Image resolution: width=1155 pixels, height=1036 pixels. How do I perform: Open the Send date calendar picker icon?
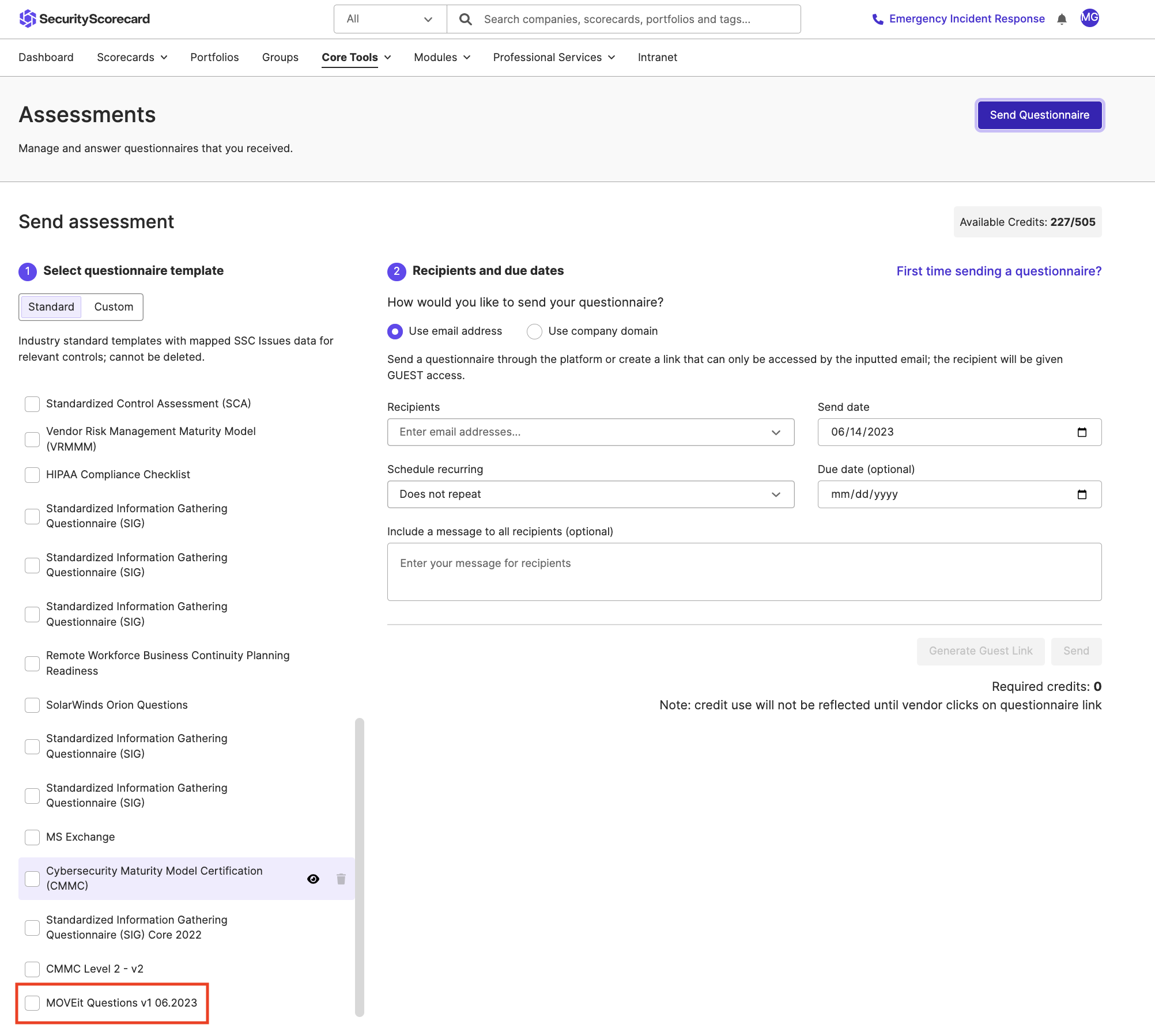1082,432
